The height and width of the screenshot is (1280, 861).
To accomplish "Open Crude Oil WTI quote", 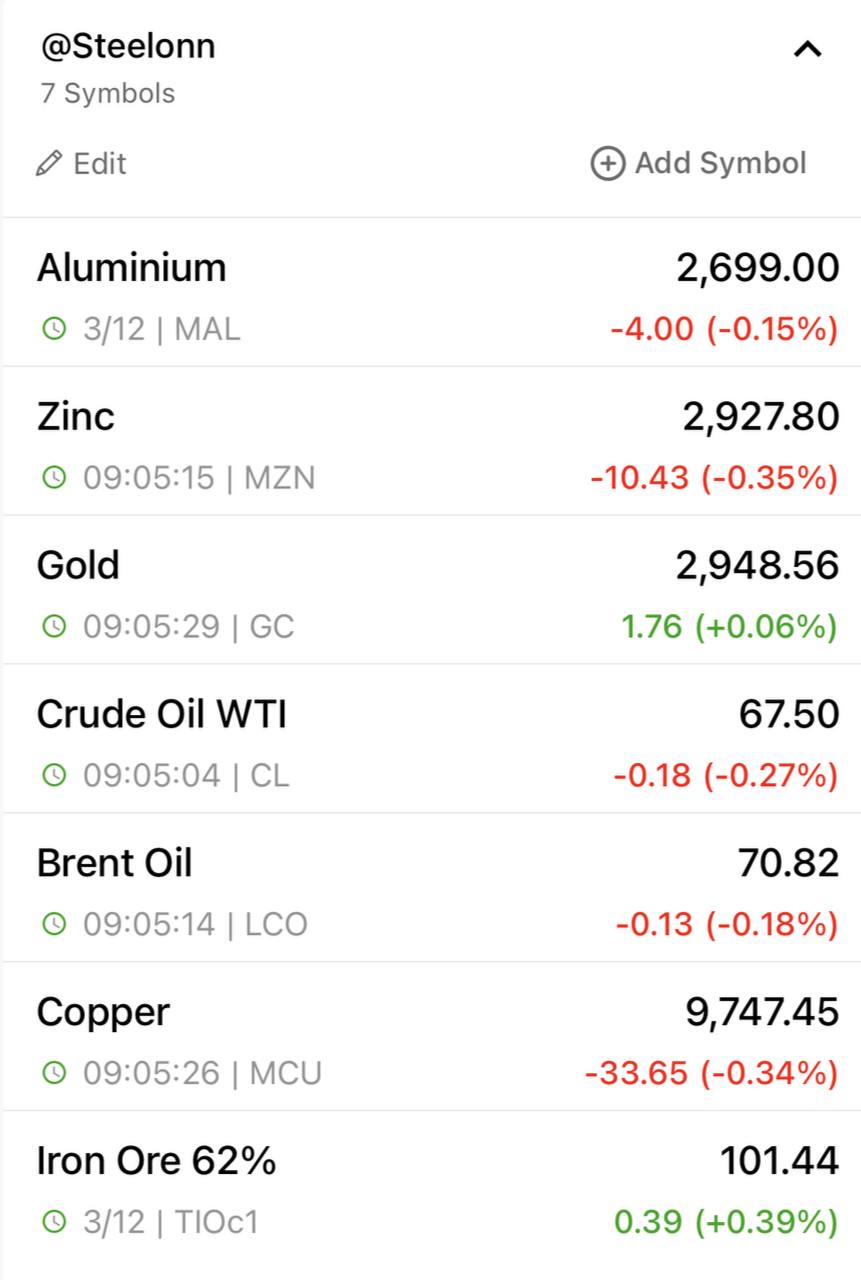I will (x=431, y=739).
